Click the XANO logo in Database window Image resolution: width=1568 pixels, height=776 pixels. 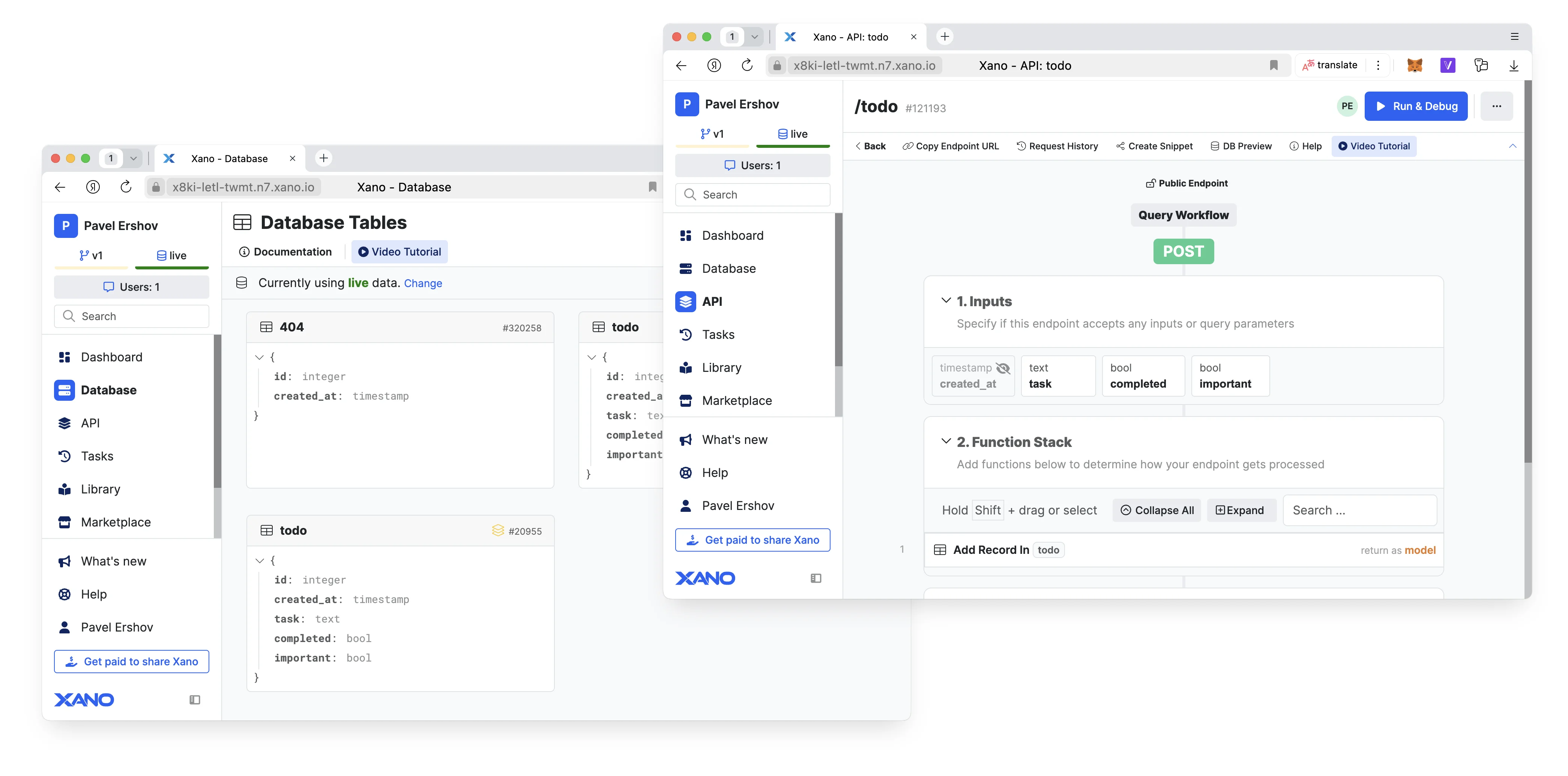tap(84, 700)
